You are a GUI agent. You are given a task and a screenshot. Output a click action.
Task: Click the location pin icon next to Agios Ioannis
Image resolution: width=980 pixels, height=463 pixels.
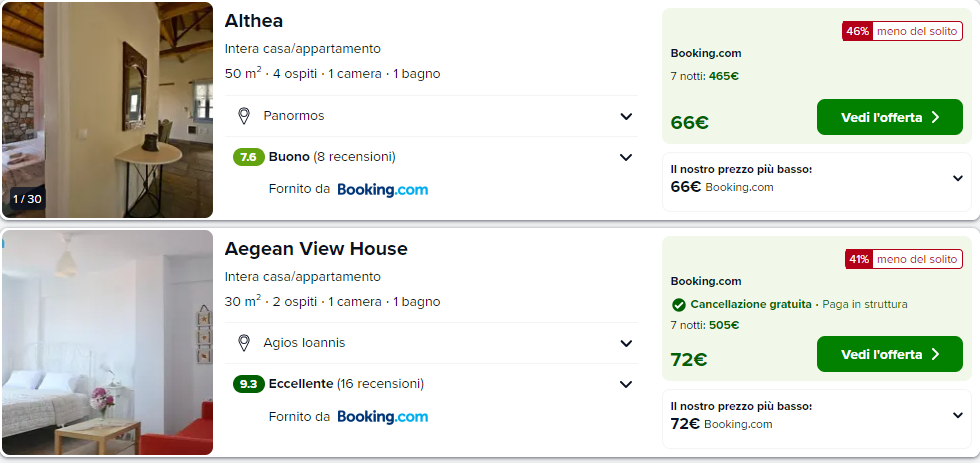click(x=243, y=343)
